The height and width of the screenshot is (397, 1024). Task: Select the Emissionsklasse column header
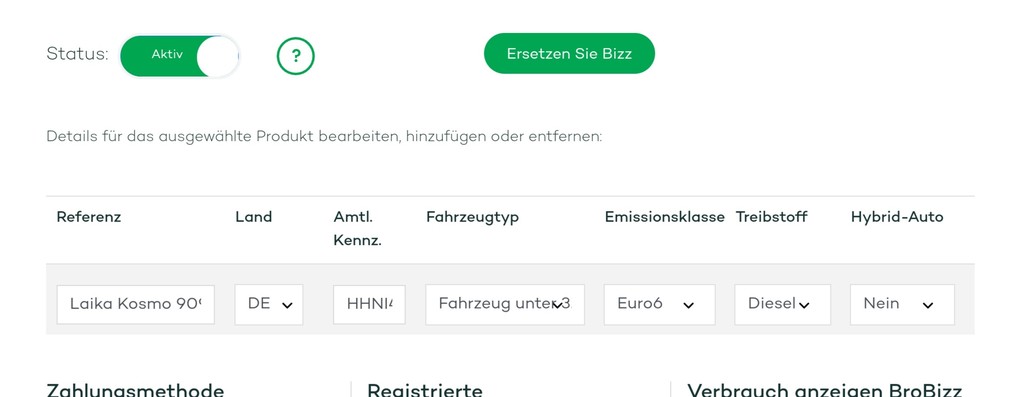click(x=664, y=217)
